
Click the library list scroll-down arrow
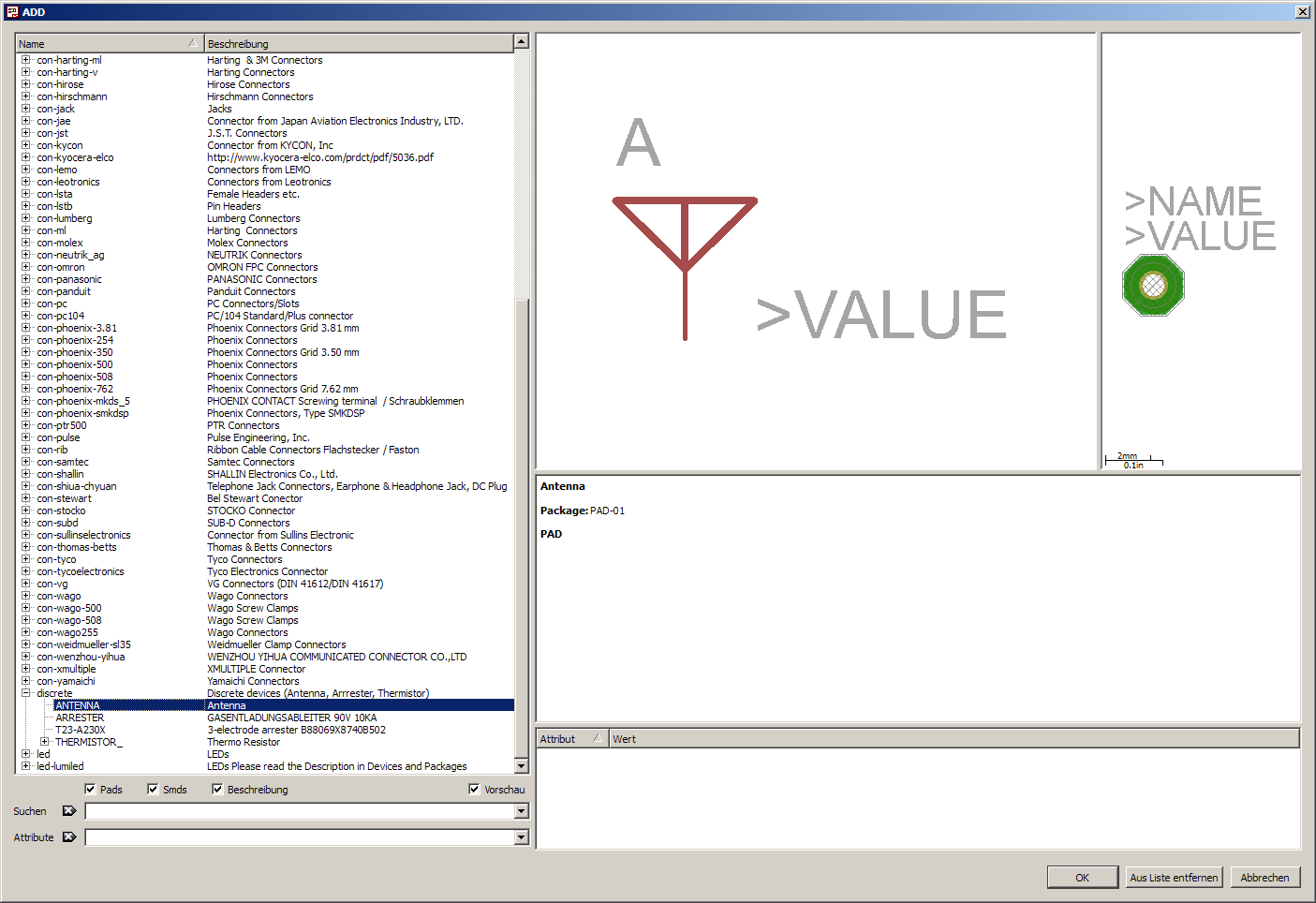(x=522, y=765)
